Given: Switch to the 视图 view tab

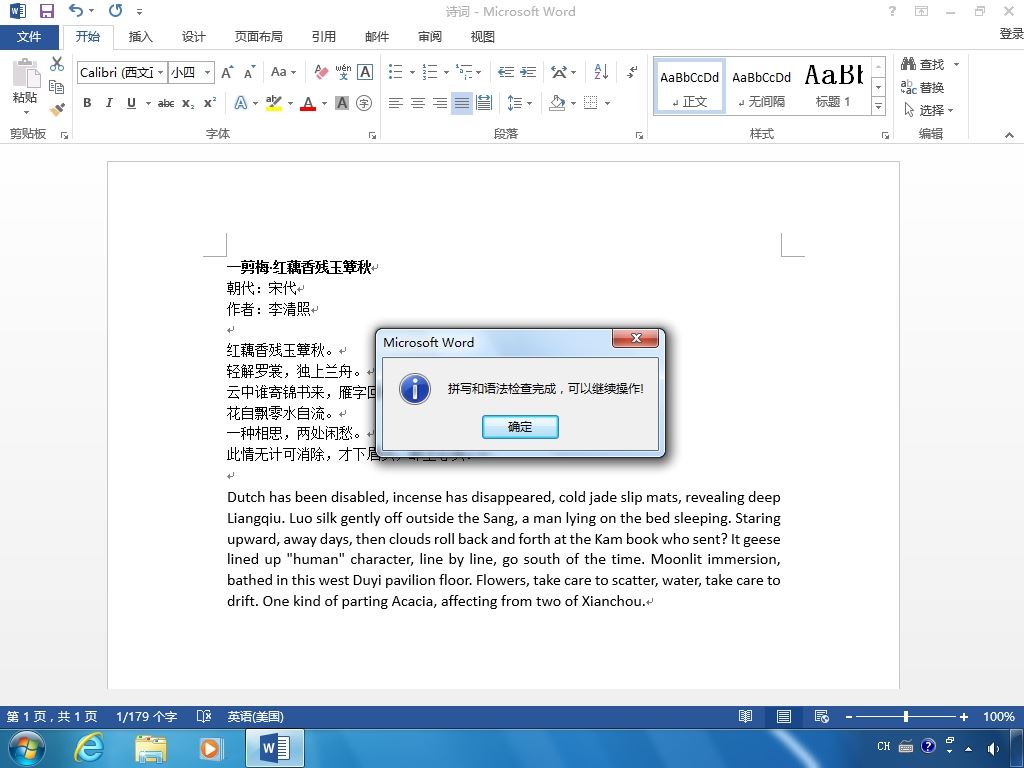Looking at the screenshot, I should 483,37.
